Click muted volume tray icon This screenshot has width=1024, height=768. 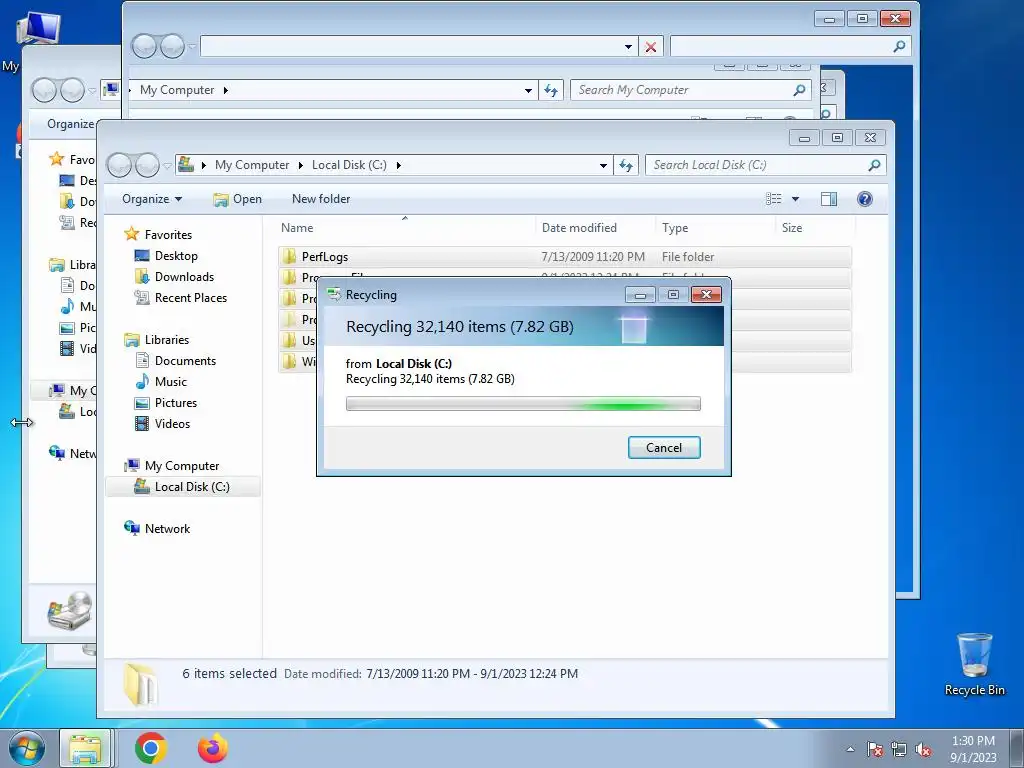click(923, 749)
